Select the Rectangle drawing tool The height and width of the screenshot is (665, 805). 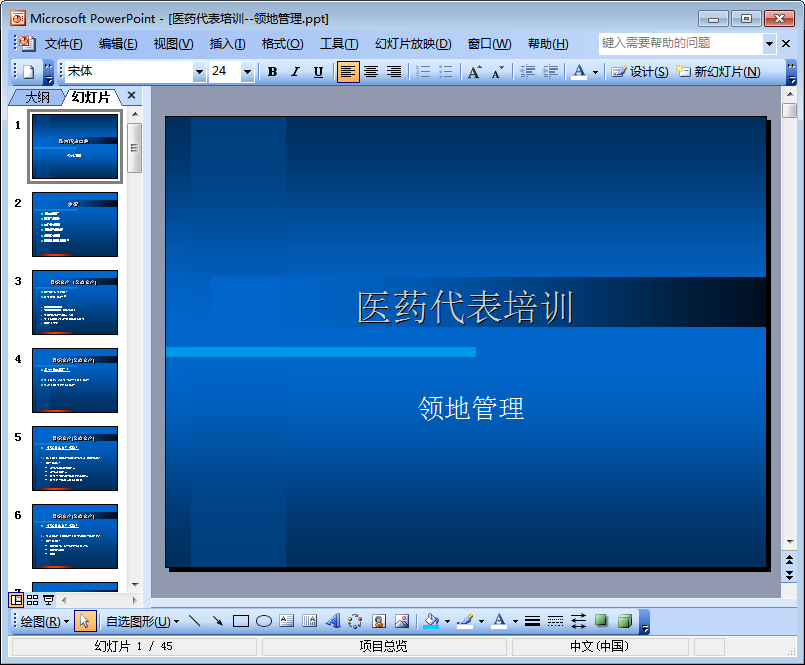(x=241, y=621)
